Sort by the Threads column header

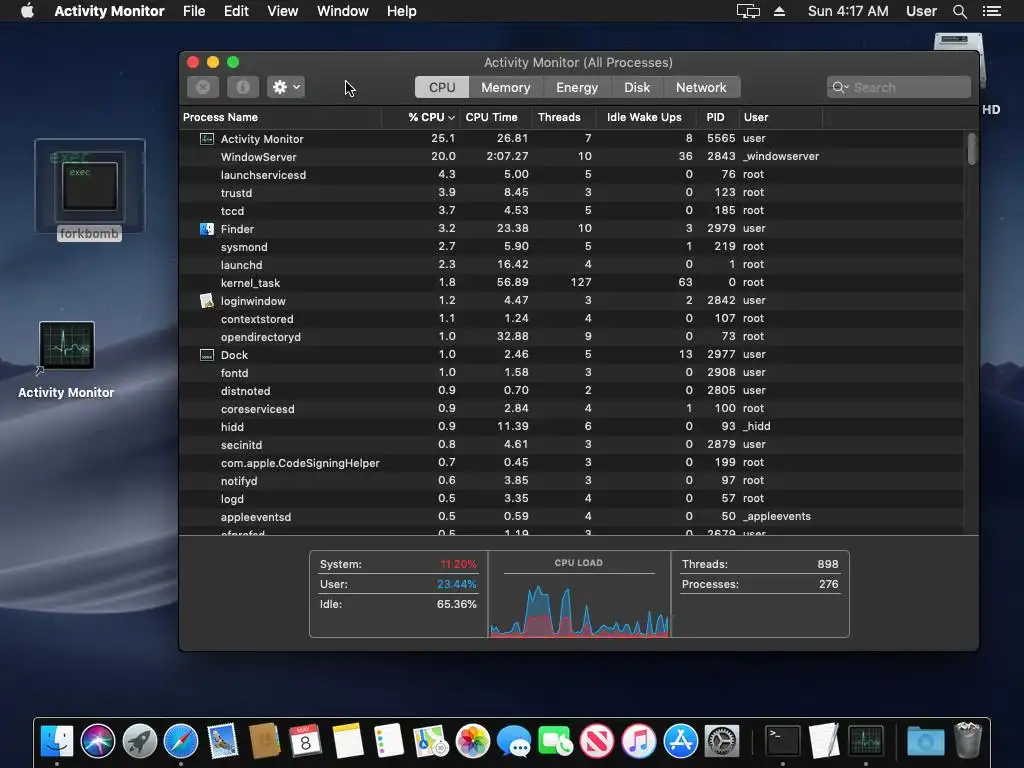click(563, 118)
